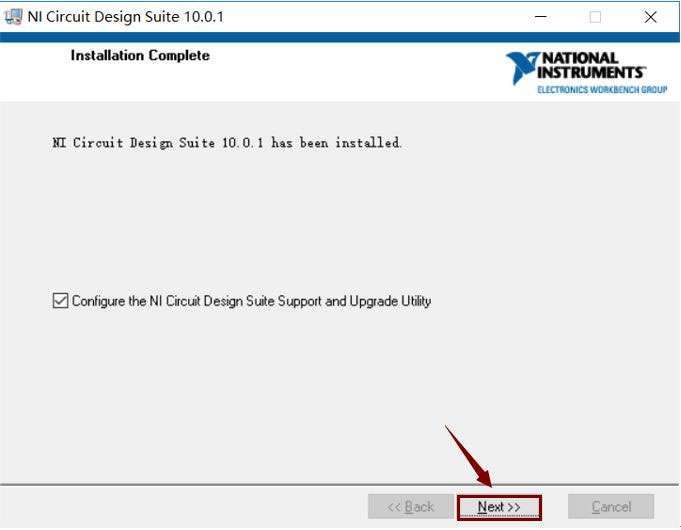Viewport: 681px width, 530px height.
Task: Click the window title 'NI Circuit Design Suite 10.0.1'
Action: tap(126, 17)
